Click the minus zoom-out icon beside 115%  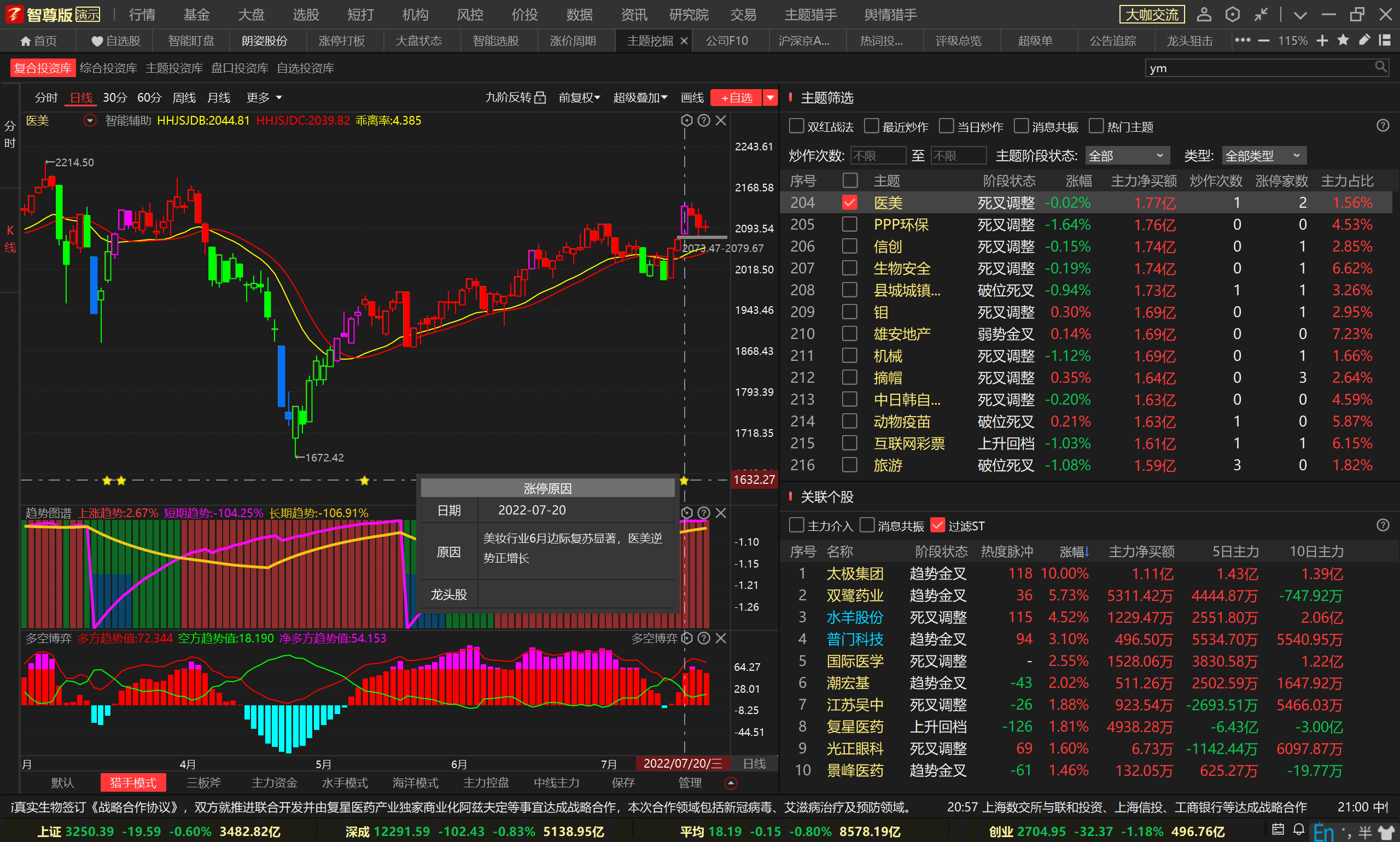coord(1264,41)
